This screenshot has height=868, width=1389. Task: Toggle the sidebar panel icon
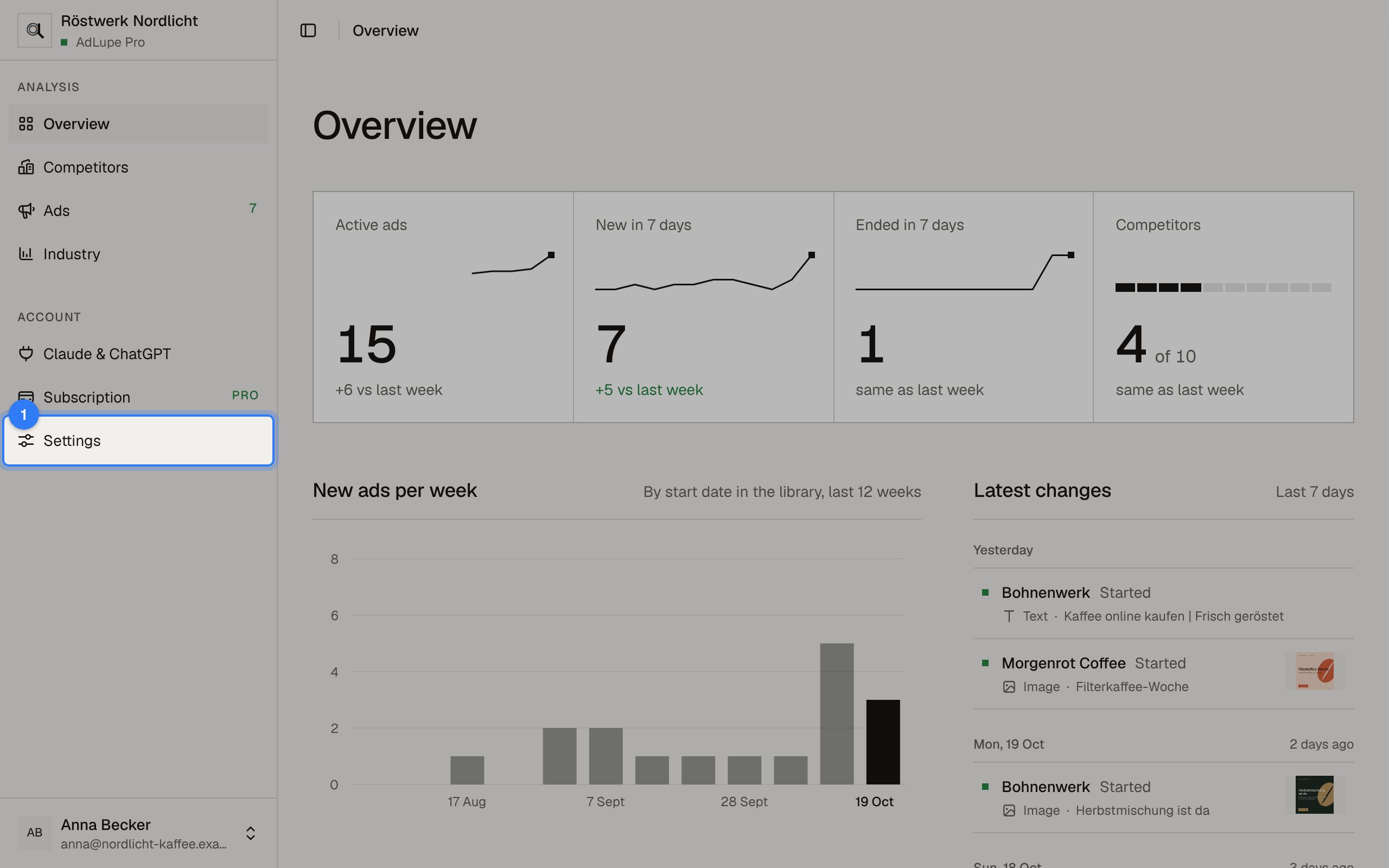(x=308, y=30)
